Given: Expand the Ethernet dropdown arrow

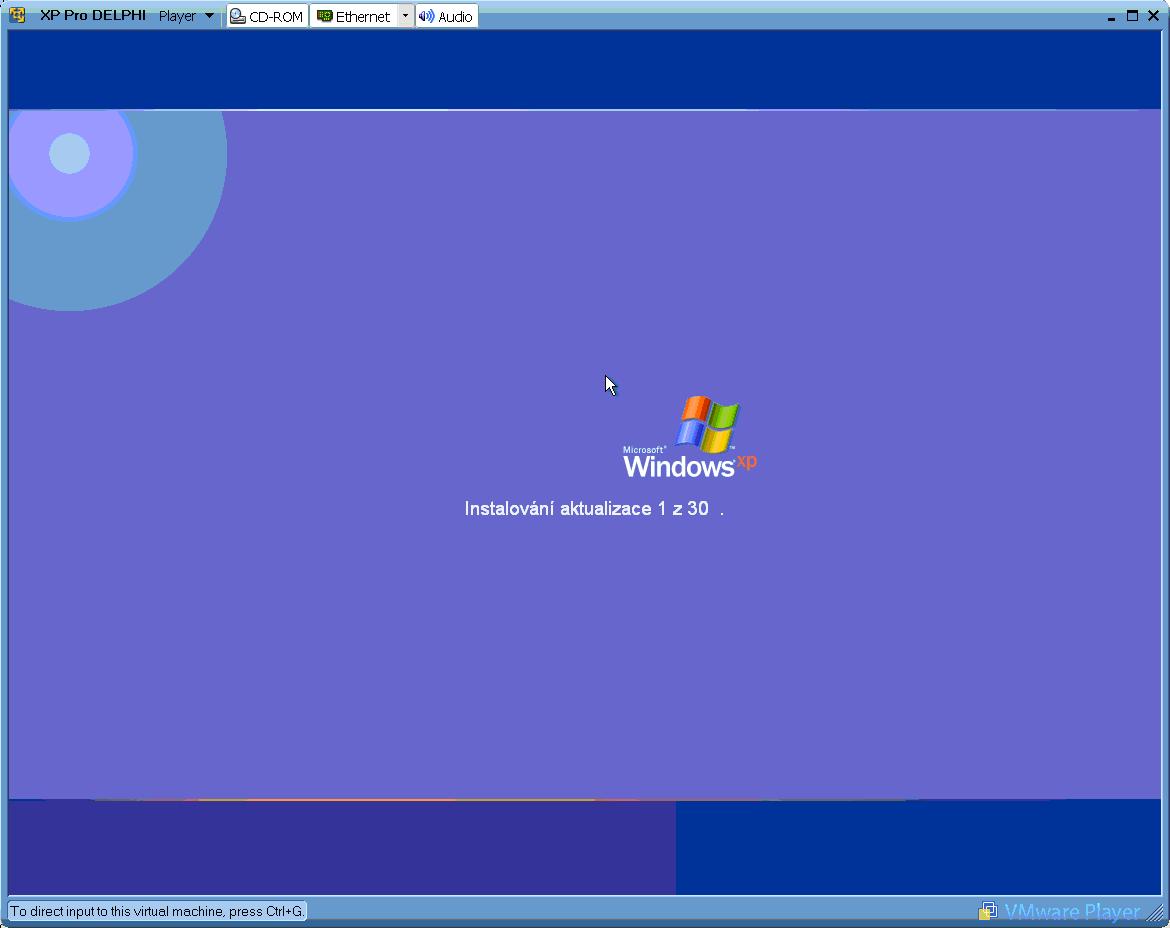Looking at the screenshot, I should click(405, 16).
